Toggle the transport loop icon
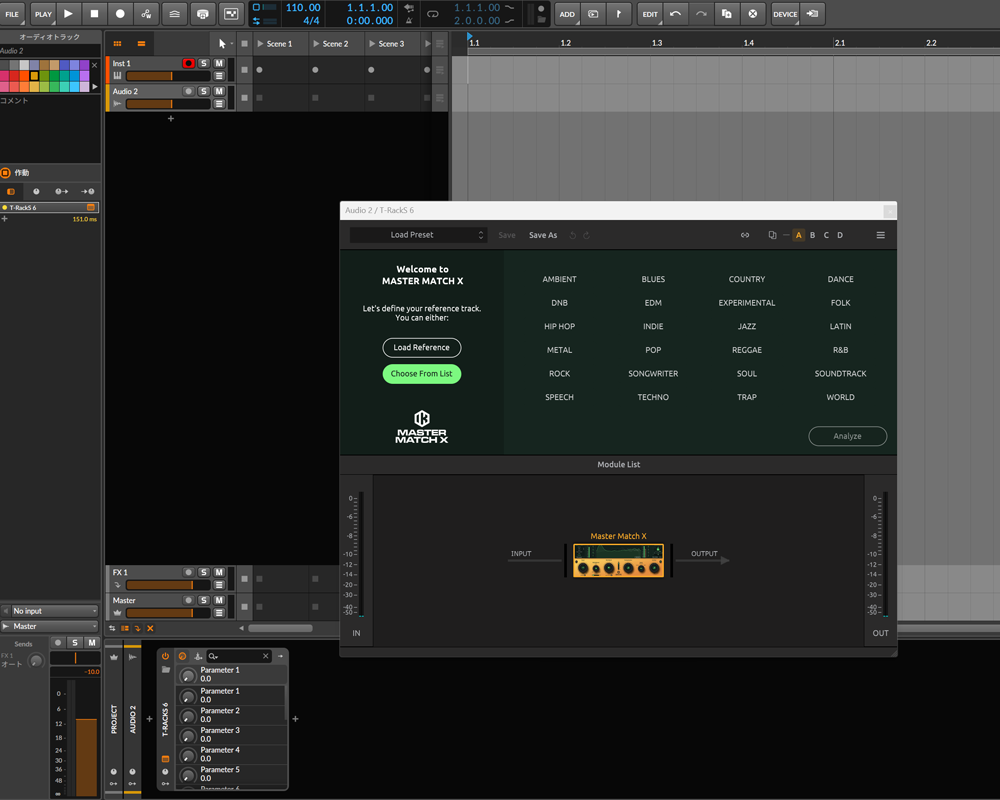 click(432, 14)
